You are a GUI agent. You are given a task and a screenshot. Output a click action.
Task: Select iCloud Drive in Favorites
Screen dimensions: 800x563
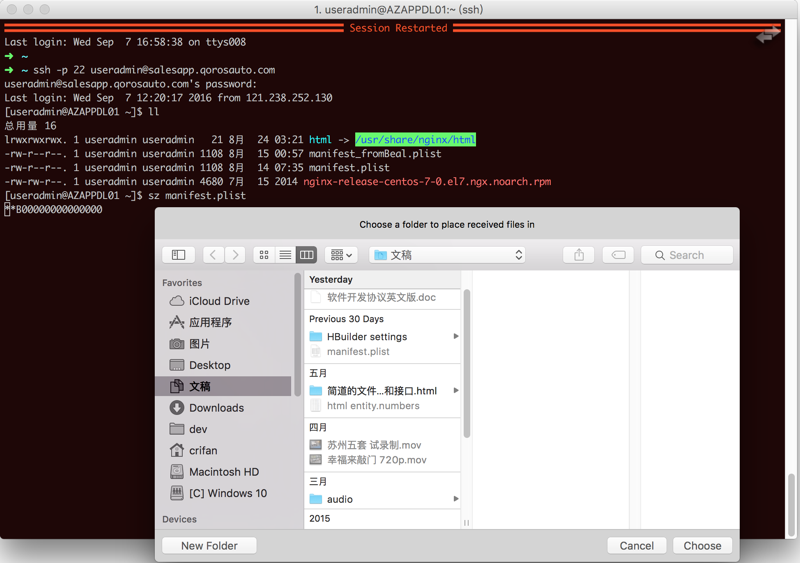[224, 301]
